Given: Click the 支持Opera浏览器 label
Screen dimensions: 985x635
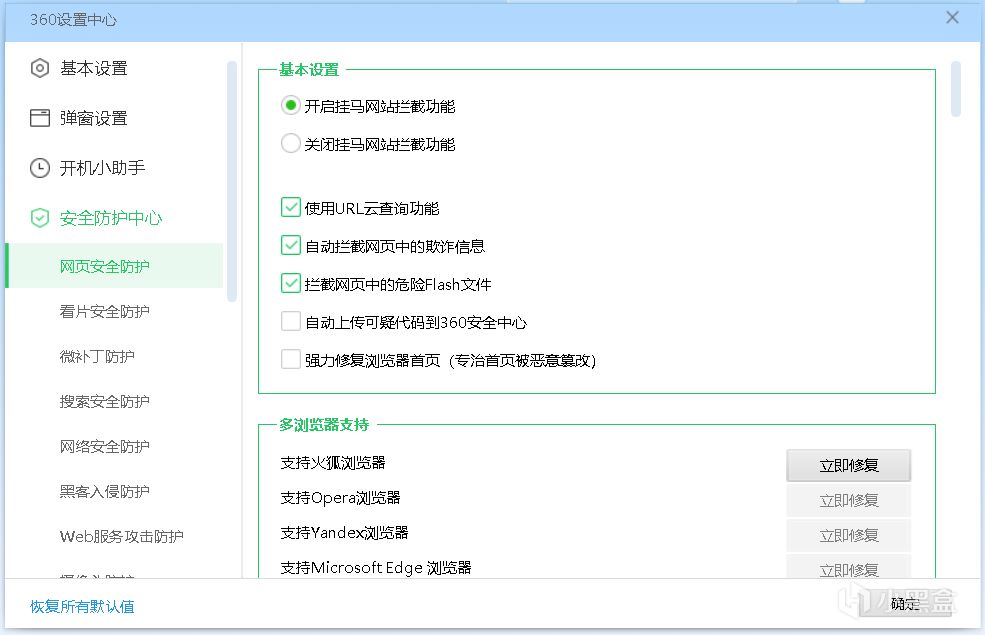Looking at the screenshot, I should coord(340,498).
